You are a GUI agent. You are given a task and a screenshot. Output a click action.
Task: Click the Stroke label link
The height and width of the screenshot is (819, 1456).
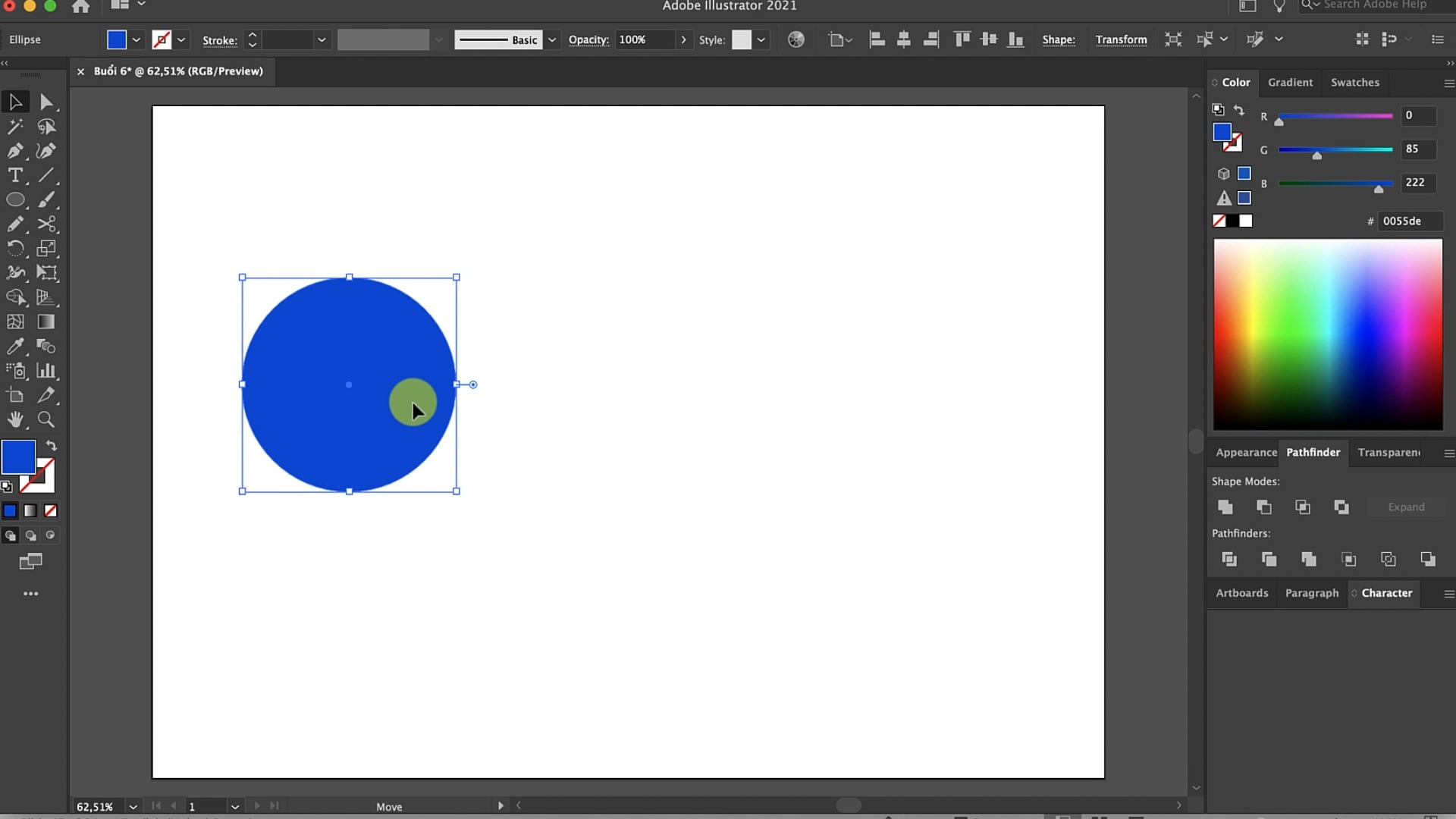(220, 40)
